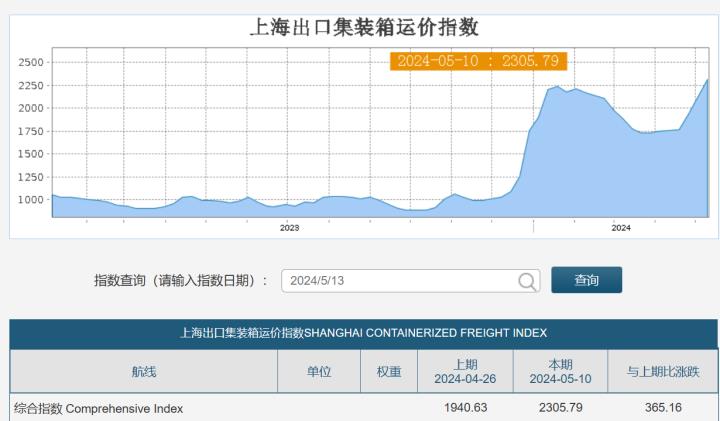Click the 航线 column header
This screenshot has width=720, height=421.
(144, 371)
